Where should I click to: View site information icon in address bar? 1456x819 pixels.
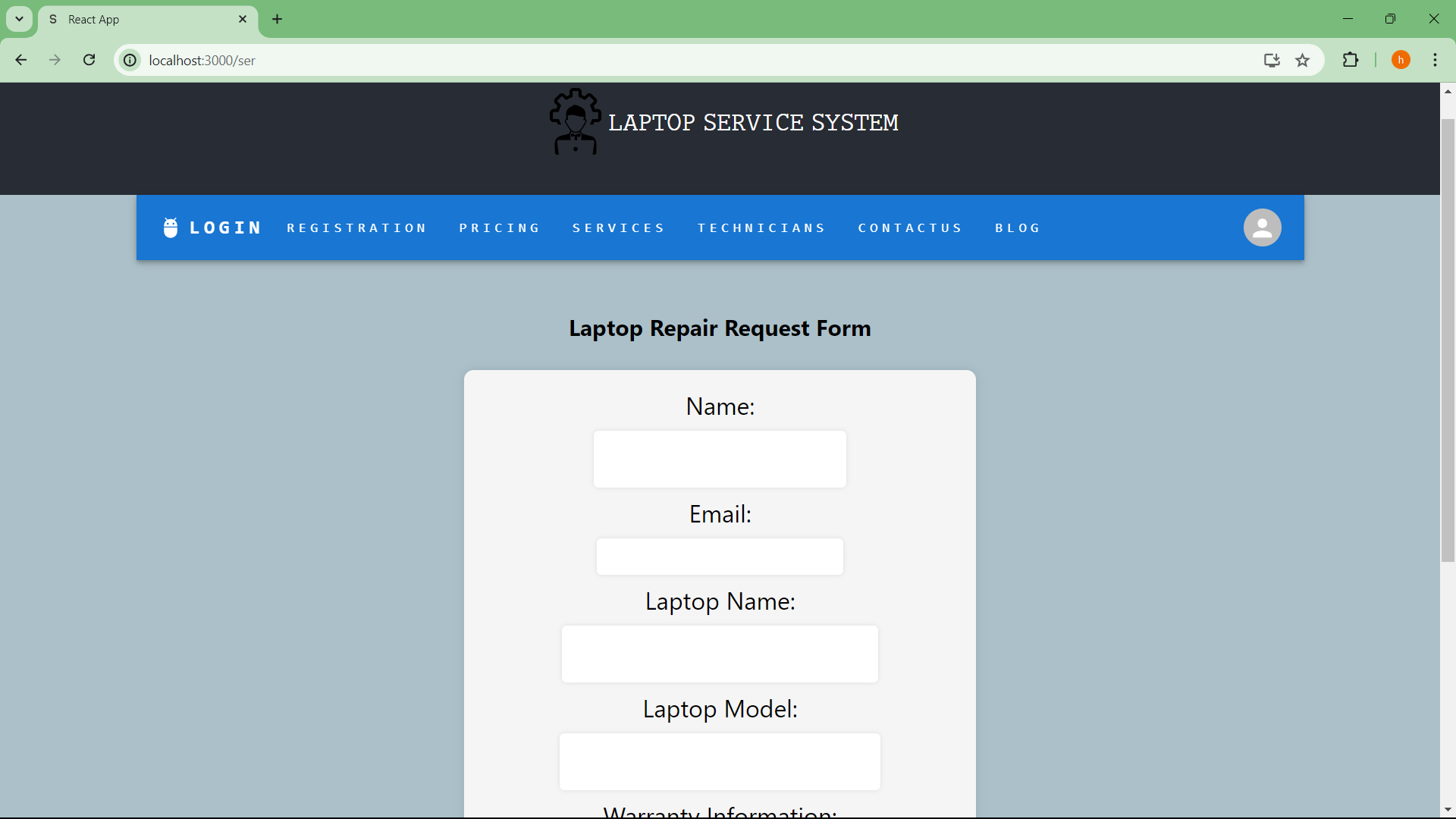130,60
